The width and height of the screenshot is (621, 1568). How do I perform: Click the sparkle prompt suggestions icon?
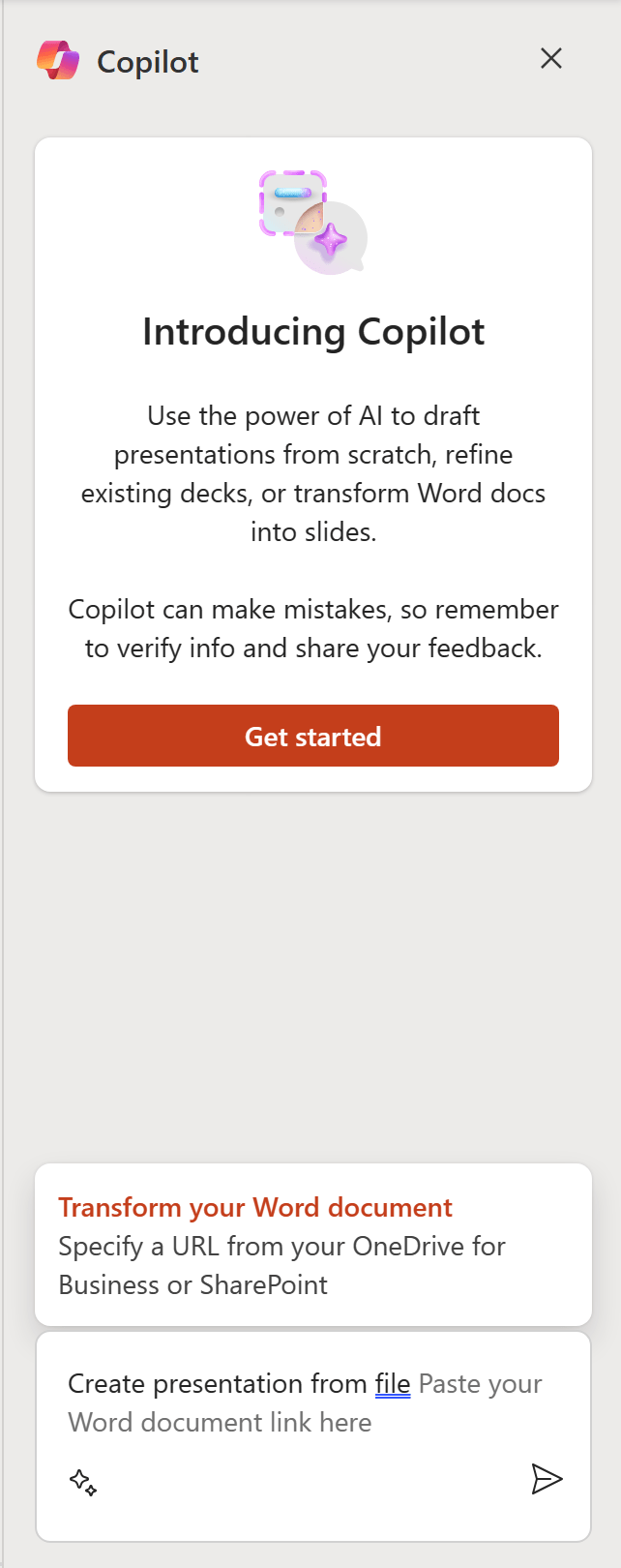pos(83,1482)
